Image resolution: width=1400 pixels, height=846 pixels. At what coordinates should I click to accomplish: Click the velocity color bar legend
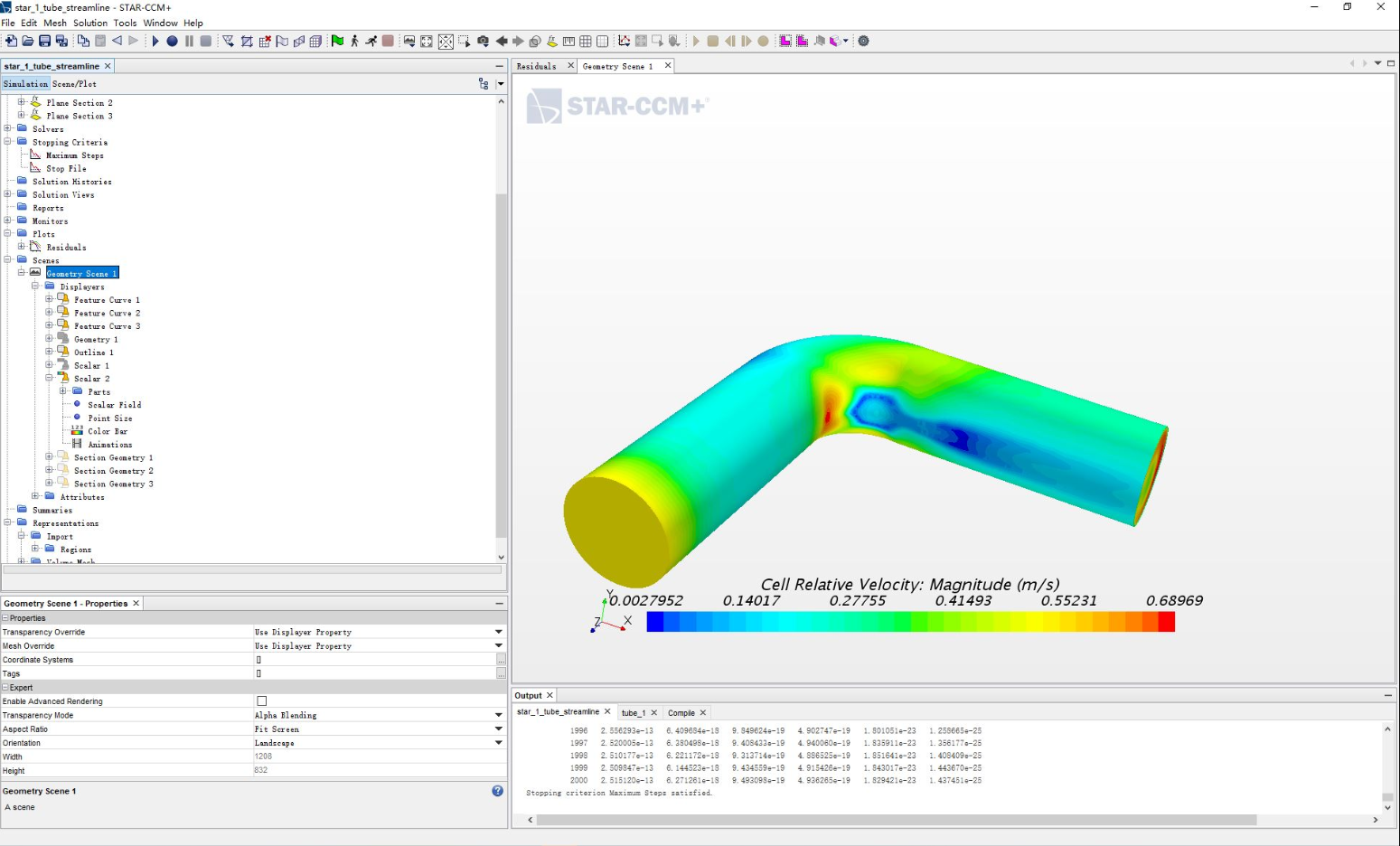click(910, 622)
